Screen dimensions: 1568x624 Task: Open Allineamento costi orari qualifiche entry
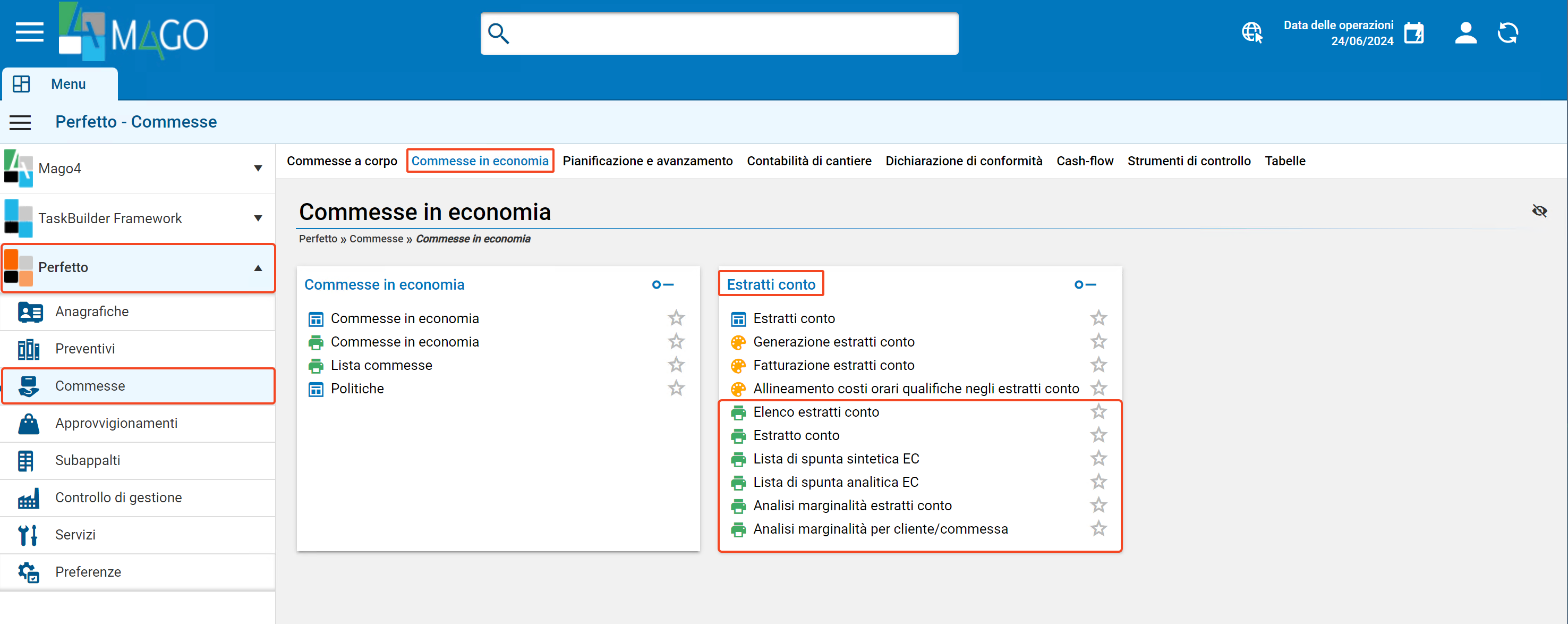[916, 389]
